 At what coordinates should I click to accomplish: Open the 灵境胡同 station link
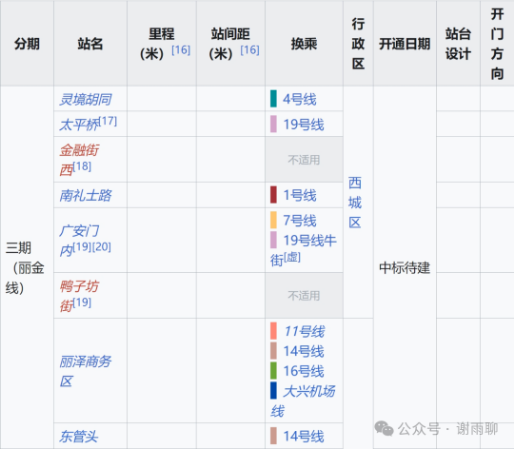click(x=85, y=99)
